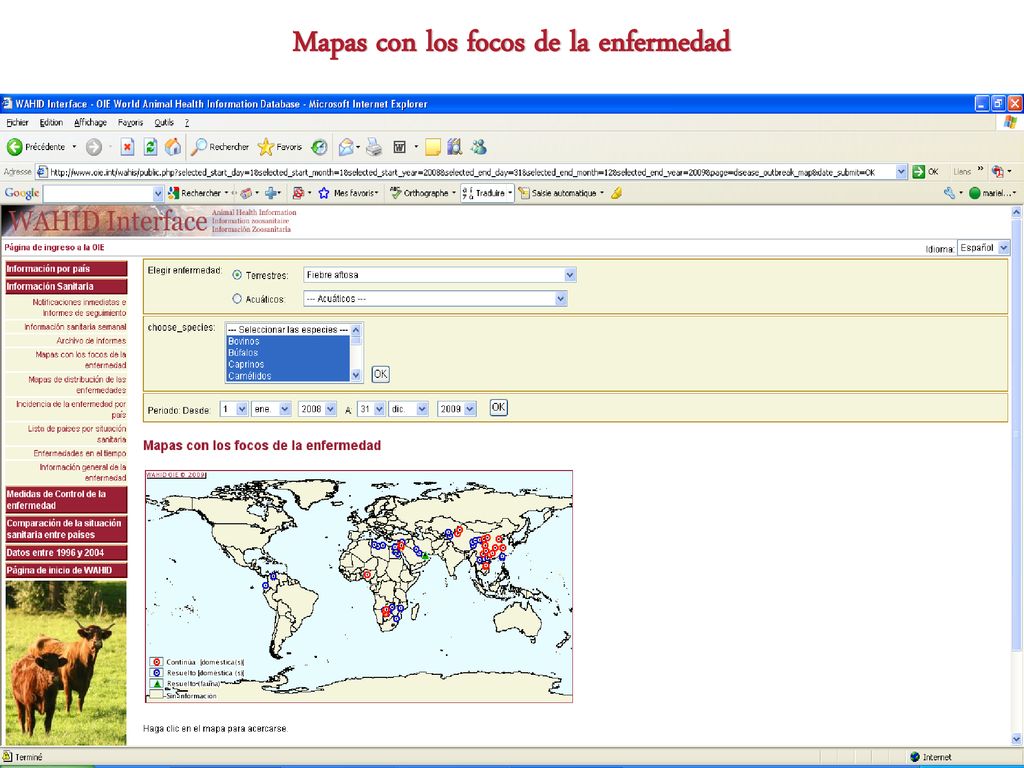Open Información por país section
The image size is (1024, 768).
[x=66, y=269]
